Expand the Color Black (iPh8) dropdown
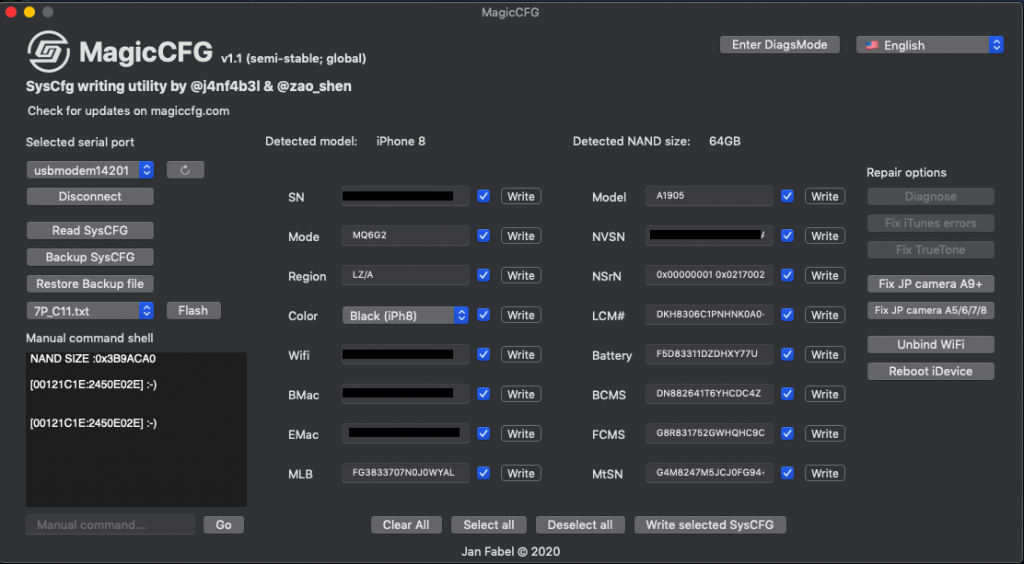Screen dimensions: 1024x564 (x=405, y=315)
